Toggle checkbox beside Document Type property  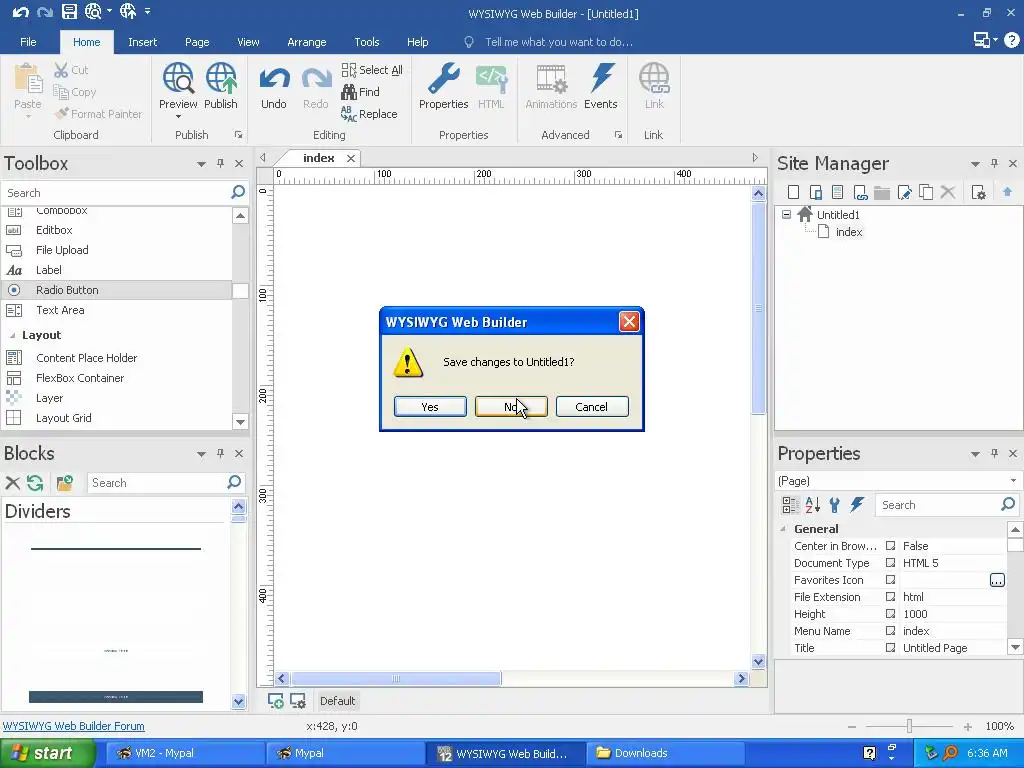tap(890, 563)
